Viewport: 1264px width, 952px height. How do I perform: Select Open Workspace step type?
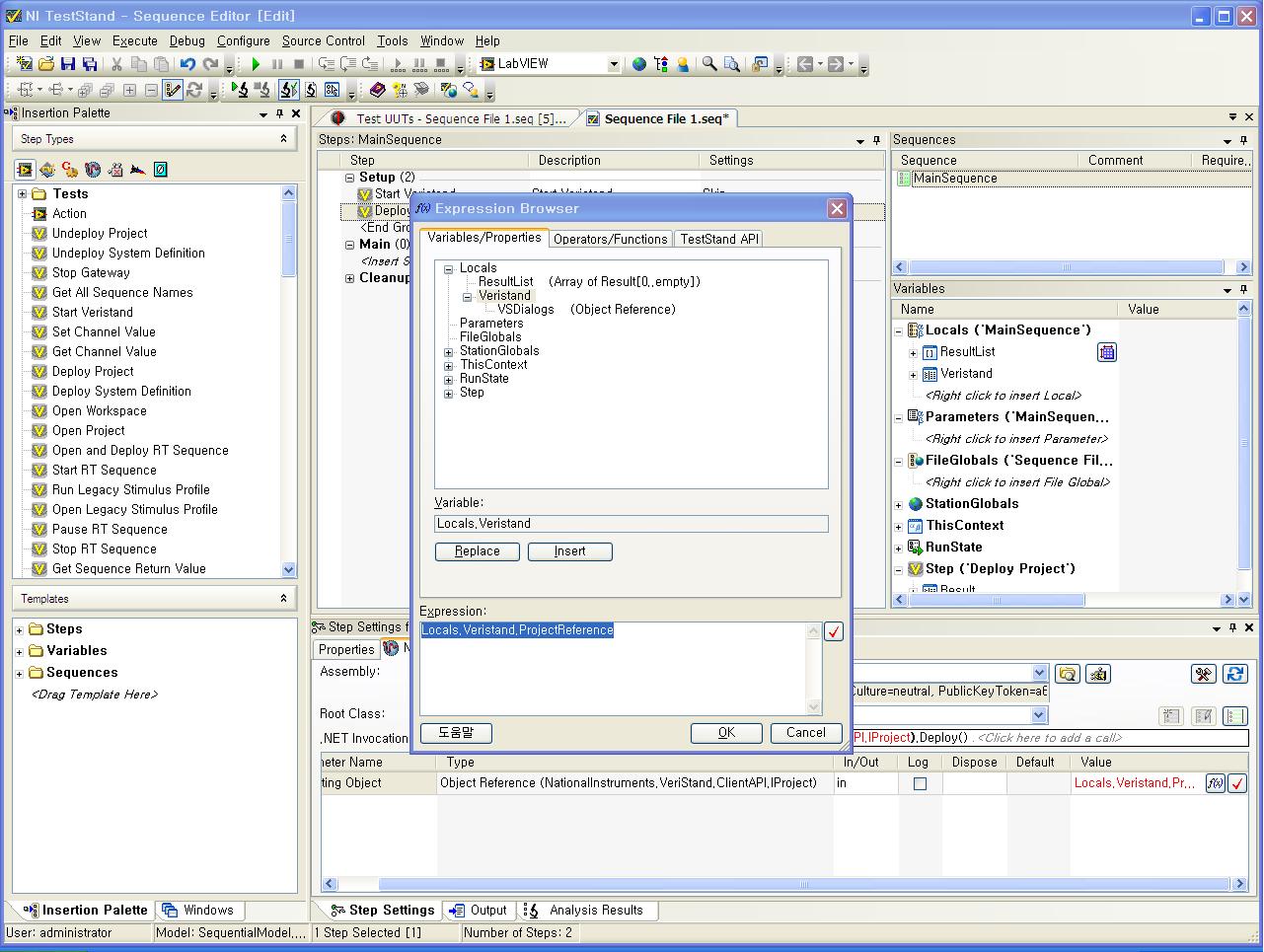(99, 411)
